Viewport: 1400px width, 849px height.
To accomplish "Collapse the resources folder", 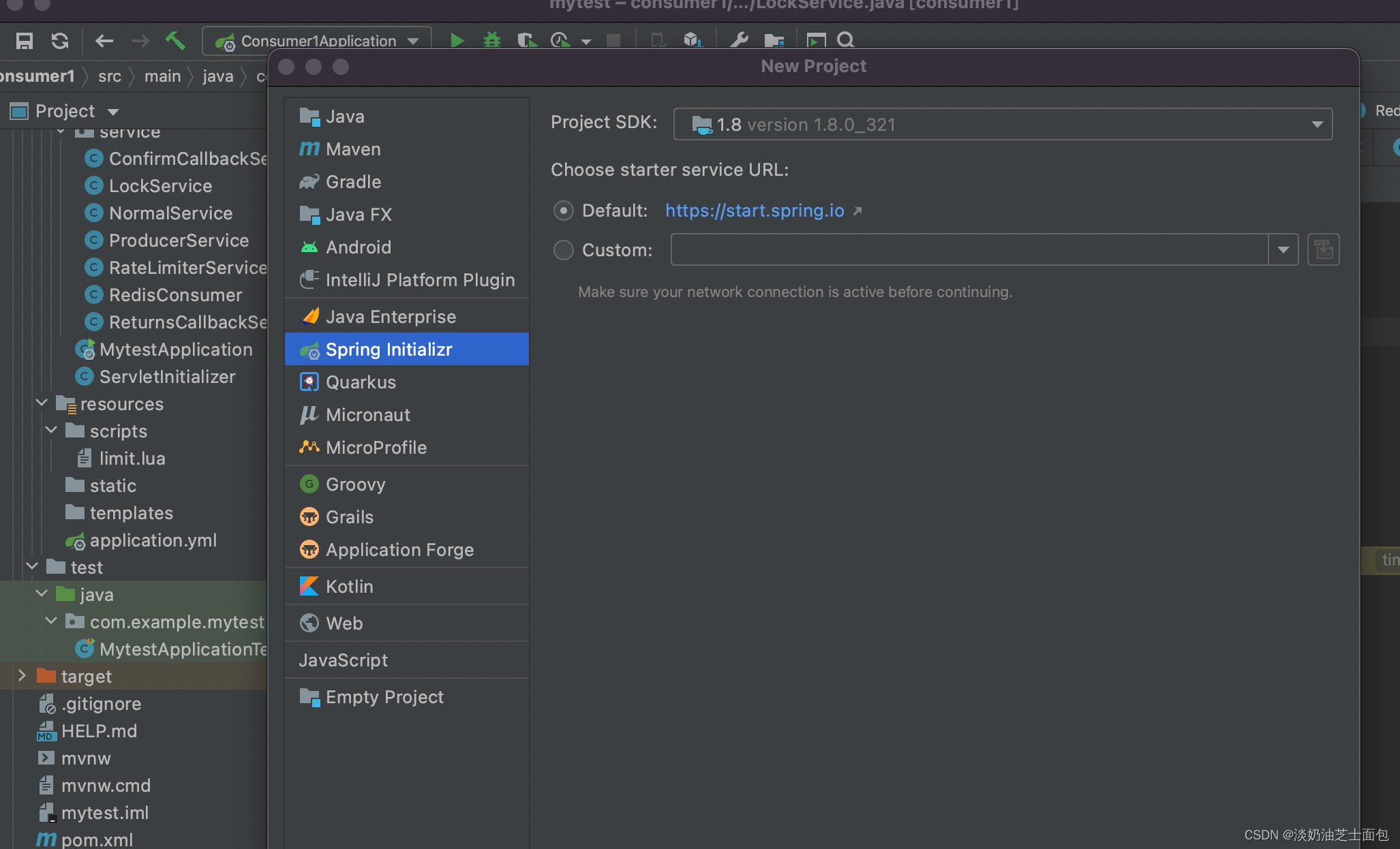I will click(42, 403).
